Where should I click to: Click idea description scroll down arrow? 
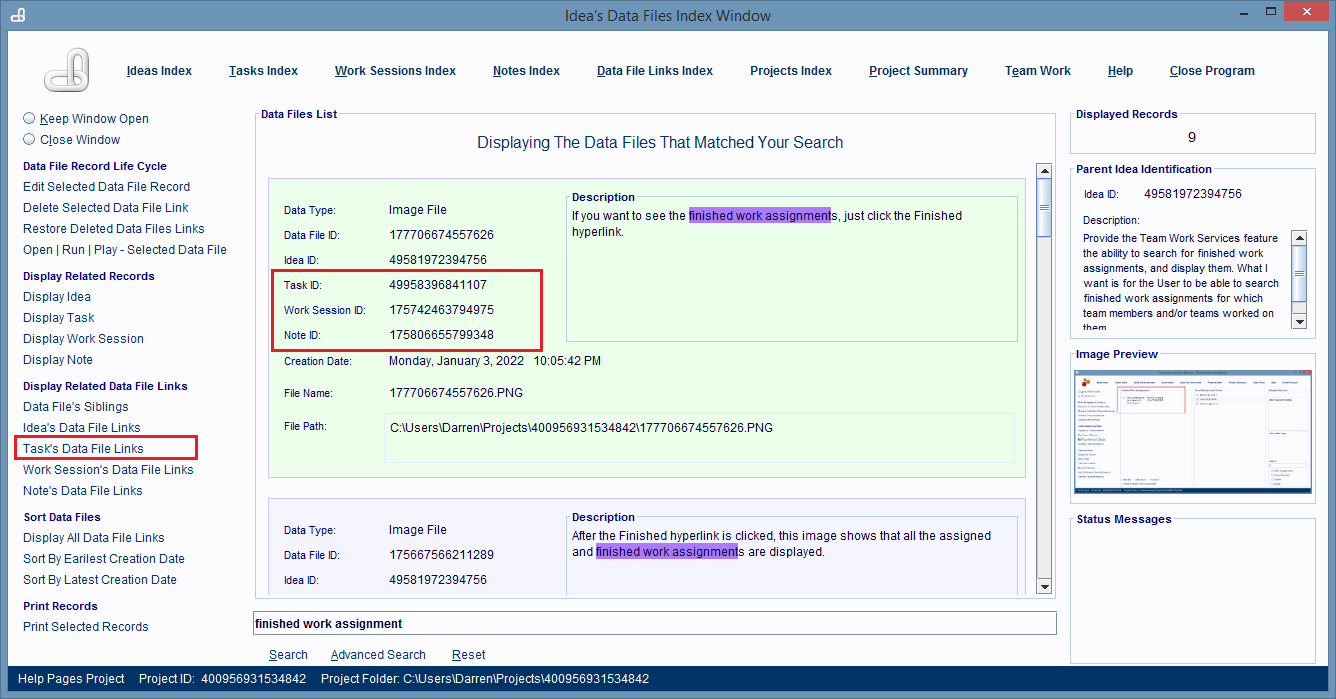point(1299,322)
